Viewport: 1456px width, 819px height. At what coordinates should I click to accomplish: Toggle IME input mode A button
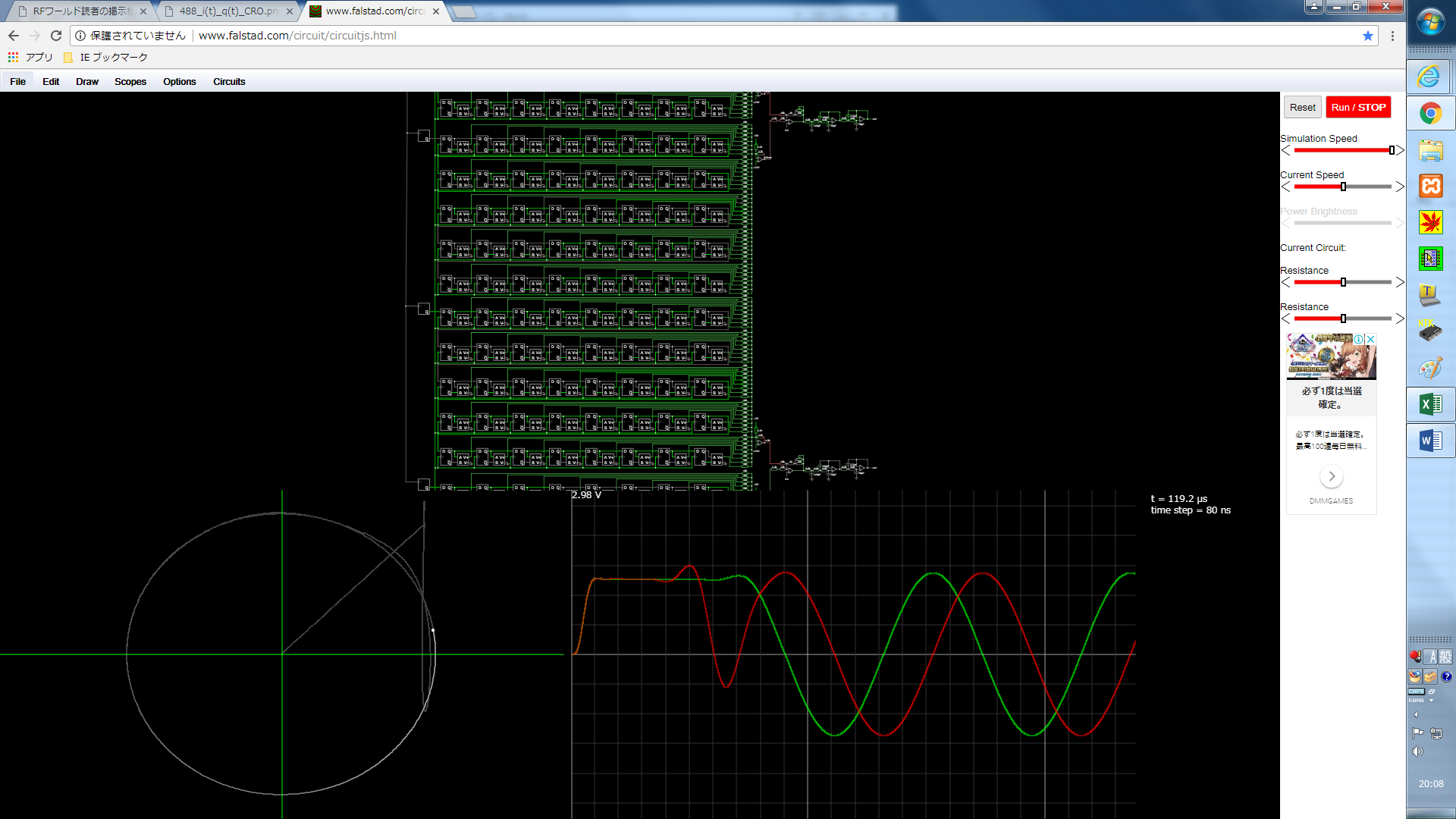point(1432,657)
